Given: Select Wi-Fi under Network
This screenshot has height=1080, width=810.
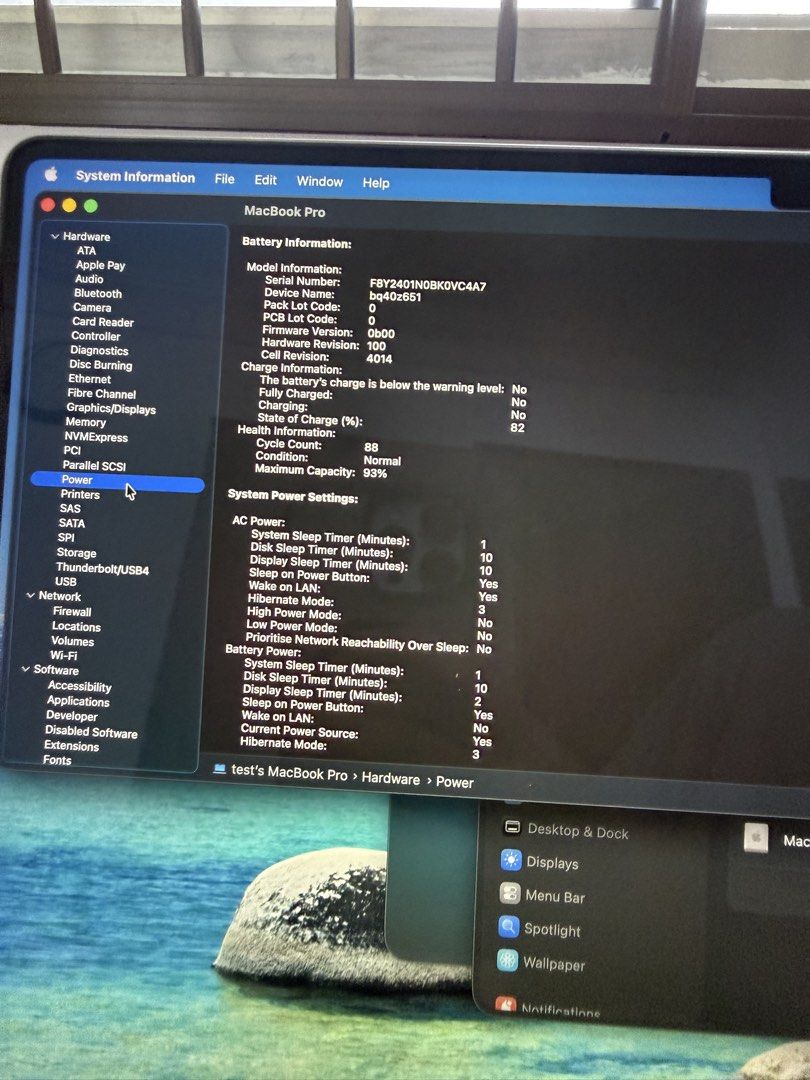Looking at the screenshot, I should pyautogui.click(x=63, y=656).
